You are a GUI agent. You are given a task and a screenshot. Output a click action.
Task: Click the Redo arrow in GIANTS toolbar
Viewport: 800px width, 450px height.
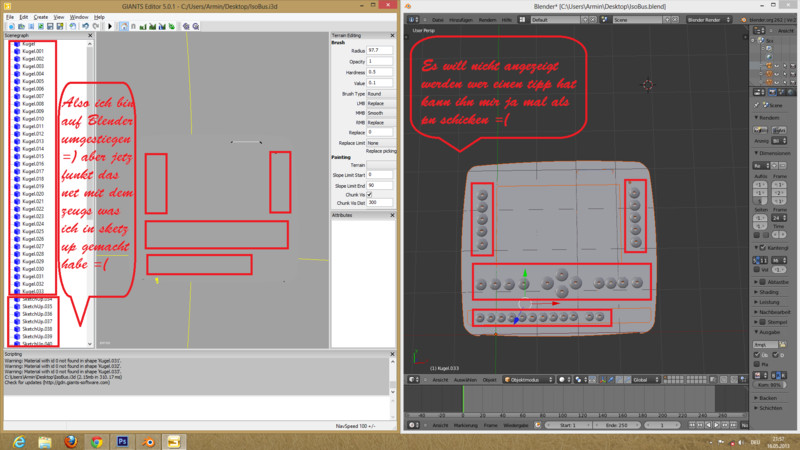tap(95, 26)
